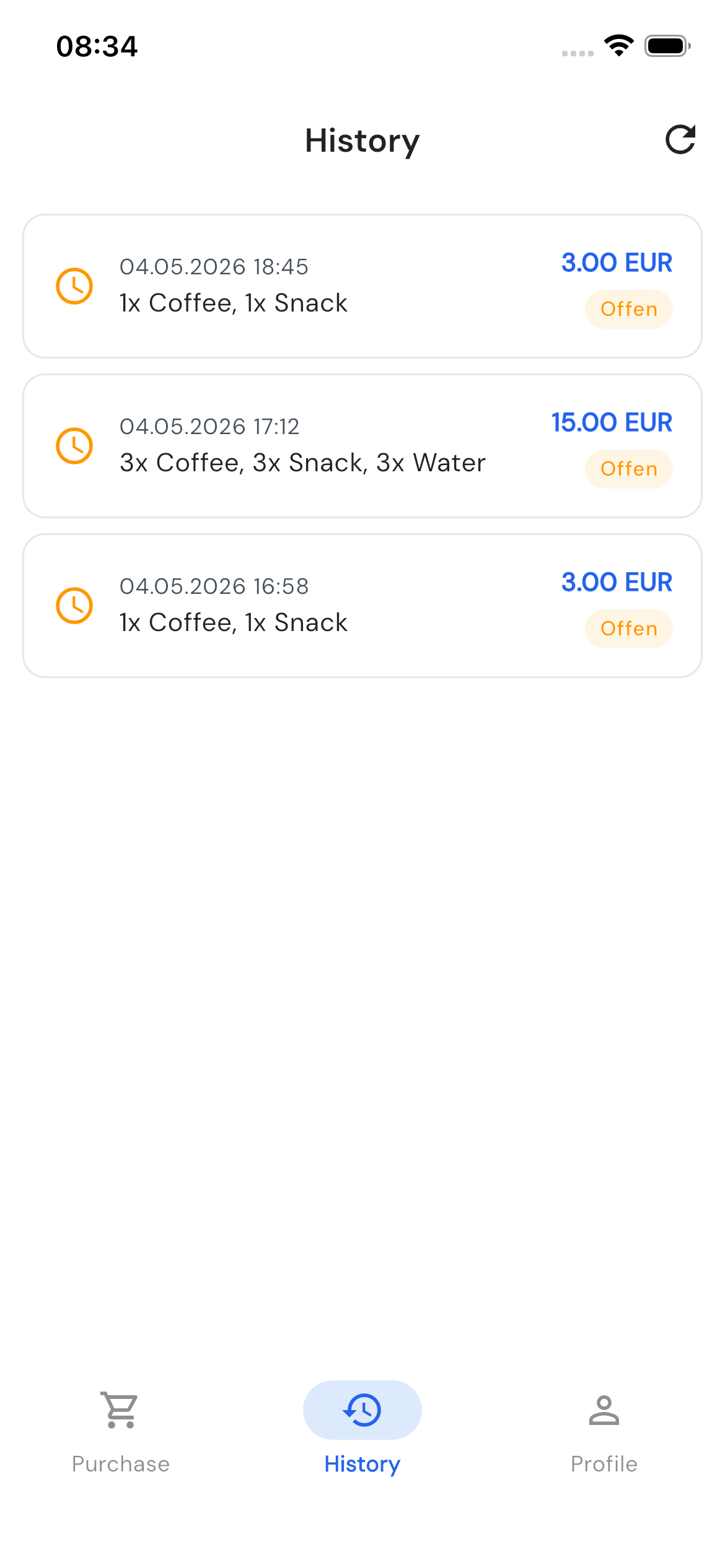Click the History page title

click(362, 141)
